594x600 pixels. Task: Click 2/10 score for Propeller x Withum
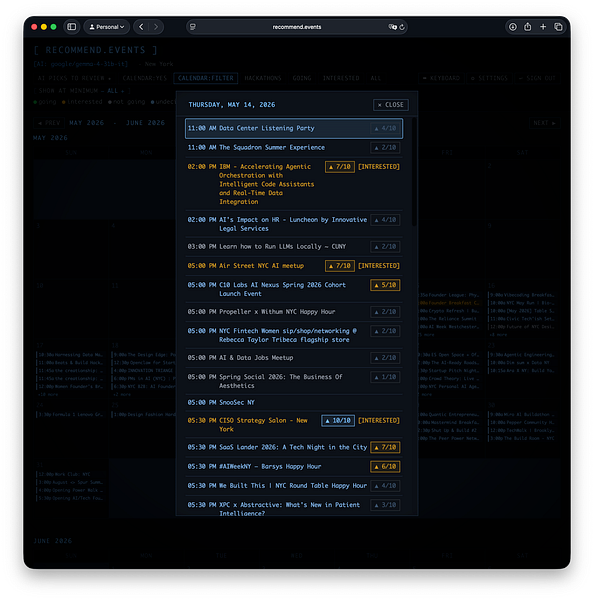click(385, 312)
